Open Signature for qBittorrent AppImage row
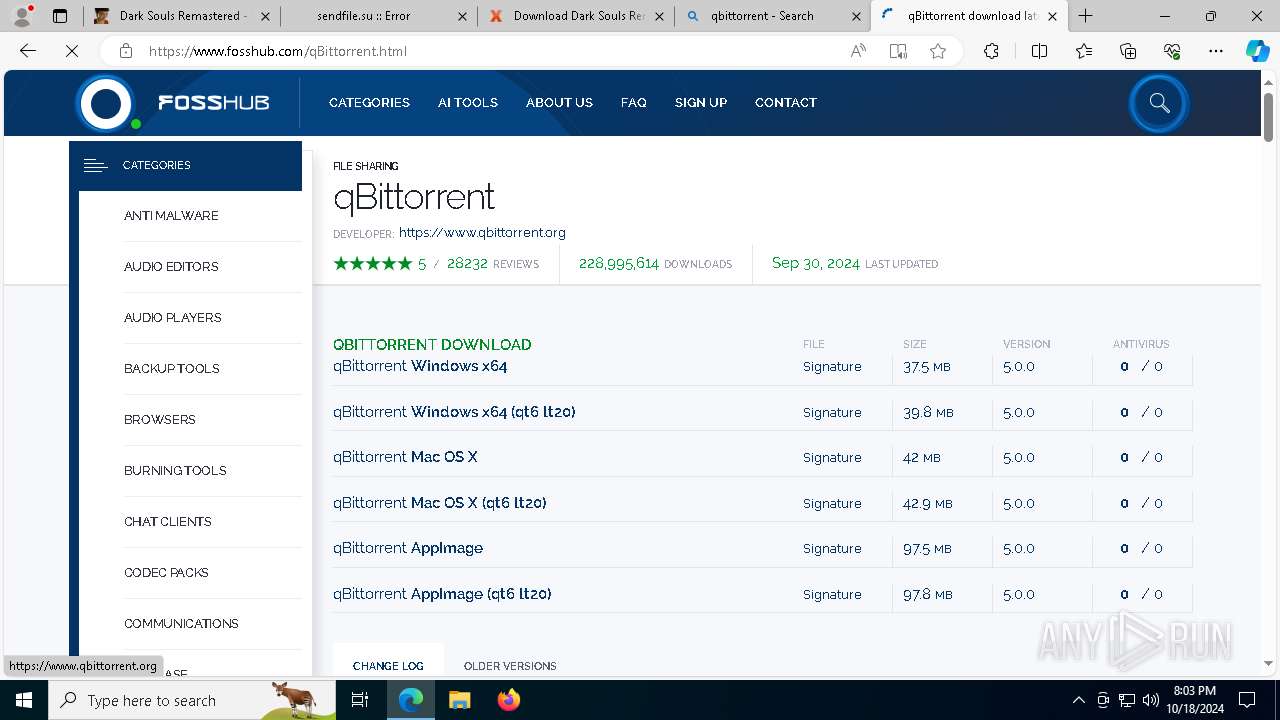This screenshot has width=1280, height=720. (832, 549)
